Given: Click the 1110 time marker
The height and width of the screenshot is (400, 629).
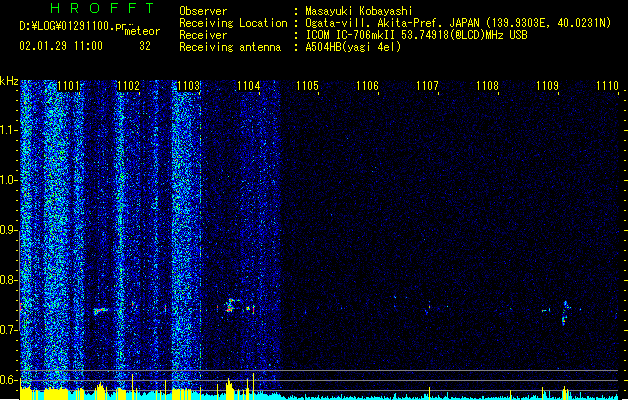Looking at the screenshot, I should pyautogui.click(x=607, y=86).
